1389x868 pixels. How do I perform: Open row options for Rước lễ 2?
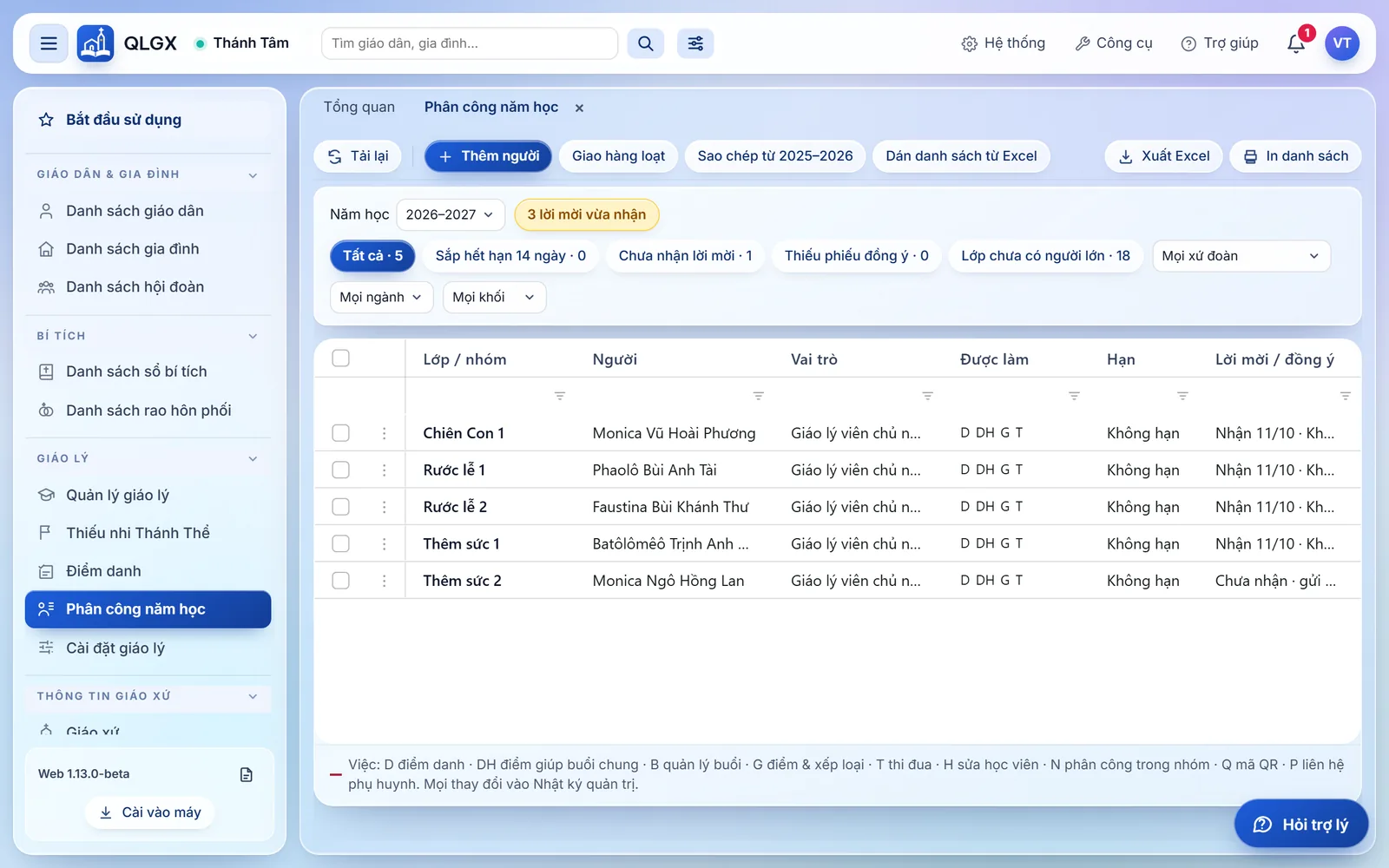[x=384, y=507]
